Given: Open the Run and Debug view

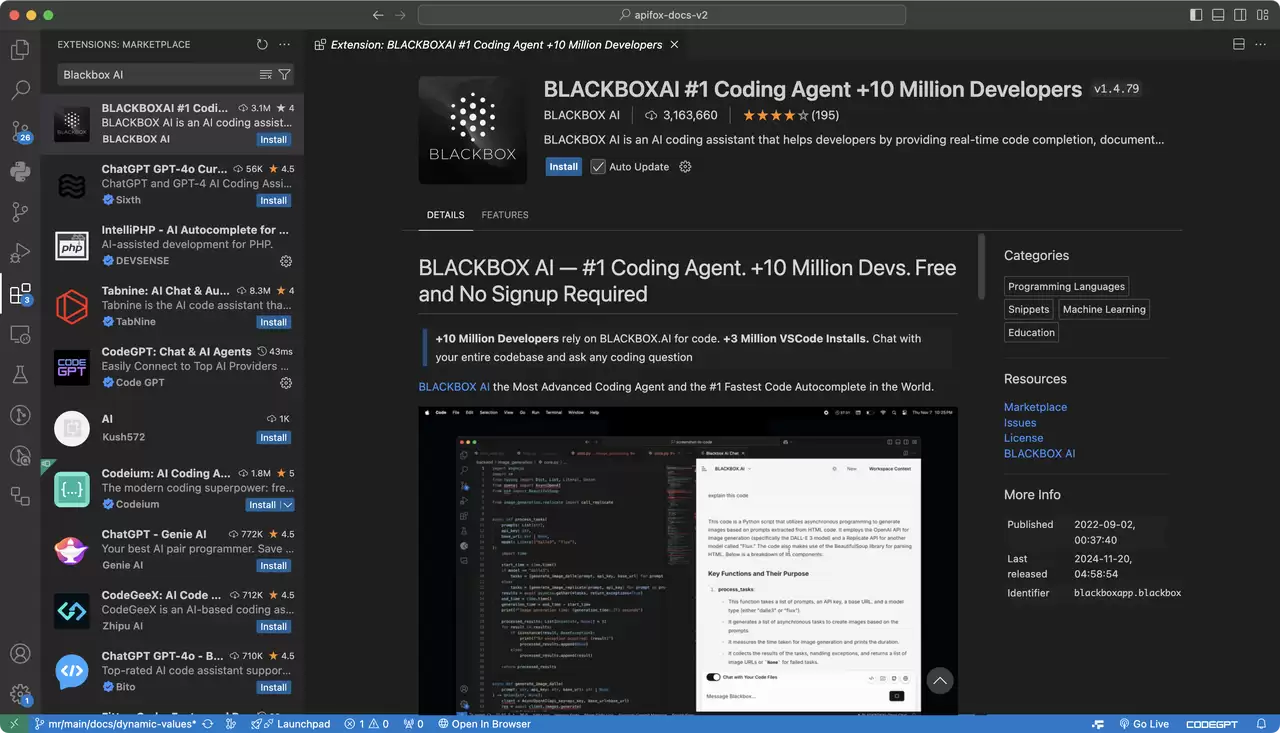Looking at the screenshot, I should click(x=20, y=253).
